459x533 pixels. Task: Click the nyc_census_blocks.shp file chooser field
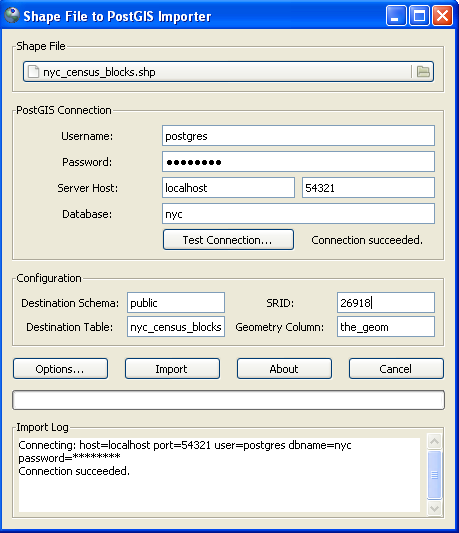point(228,72)
